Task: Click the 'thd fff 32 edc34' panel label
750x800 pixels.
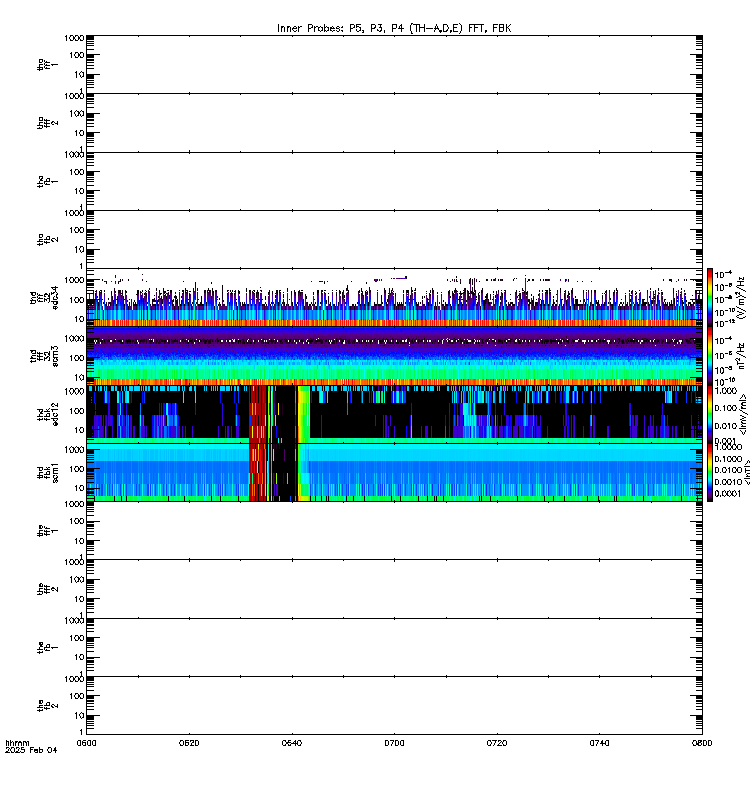Action: tap(44, 298)
